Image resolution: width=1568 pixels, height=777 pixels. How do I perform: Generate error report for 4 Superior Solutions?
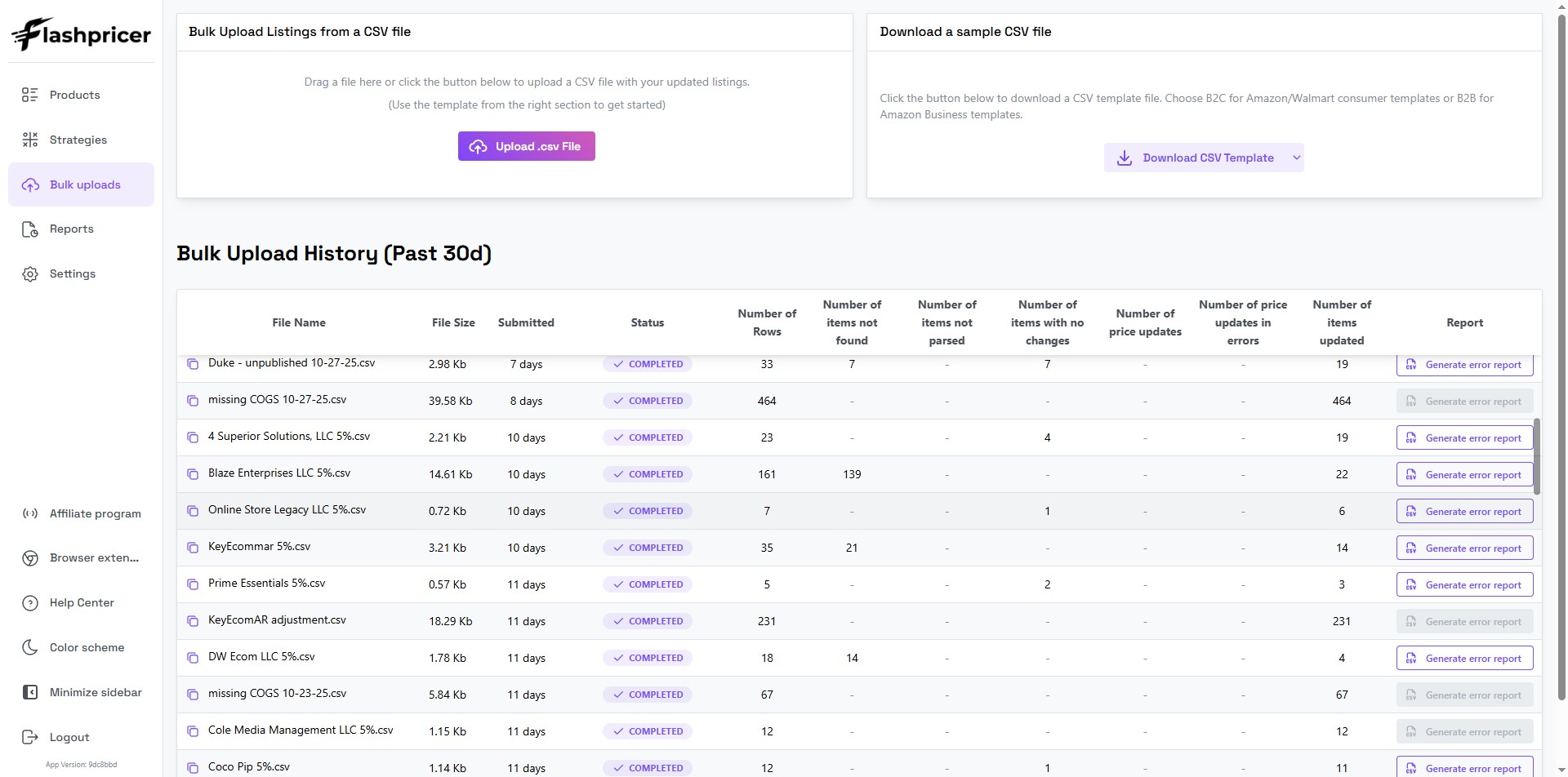click(1464, 438)
